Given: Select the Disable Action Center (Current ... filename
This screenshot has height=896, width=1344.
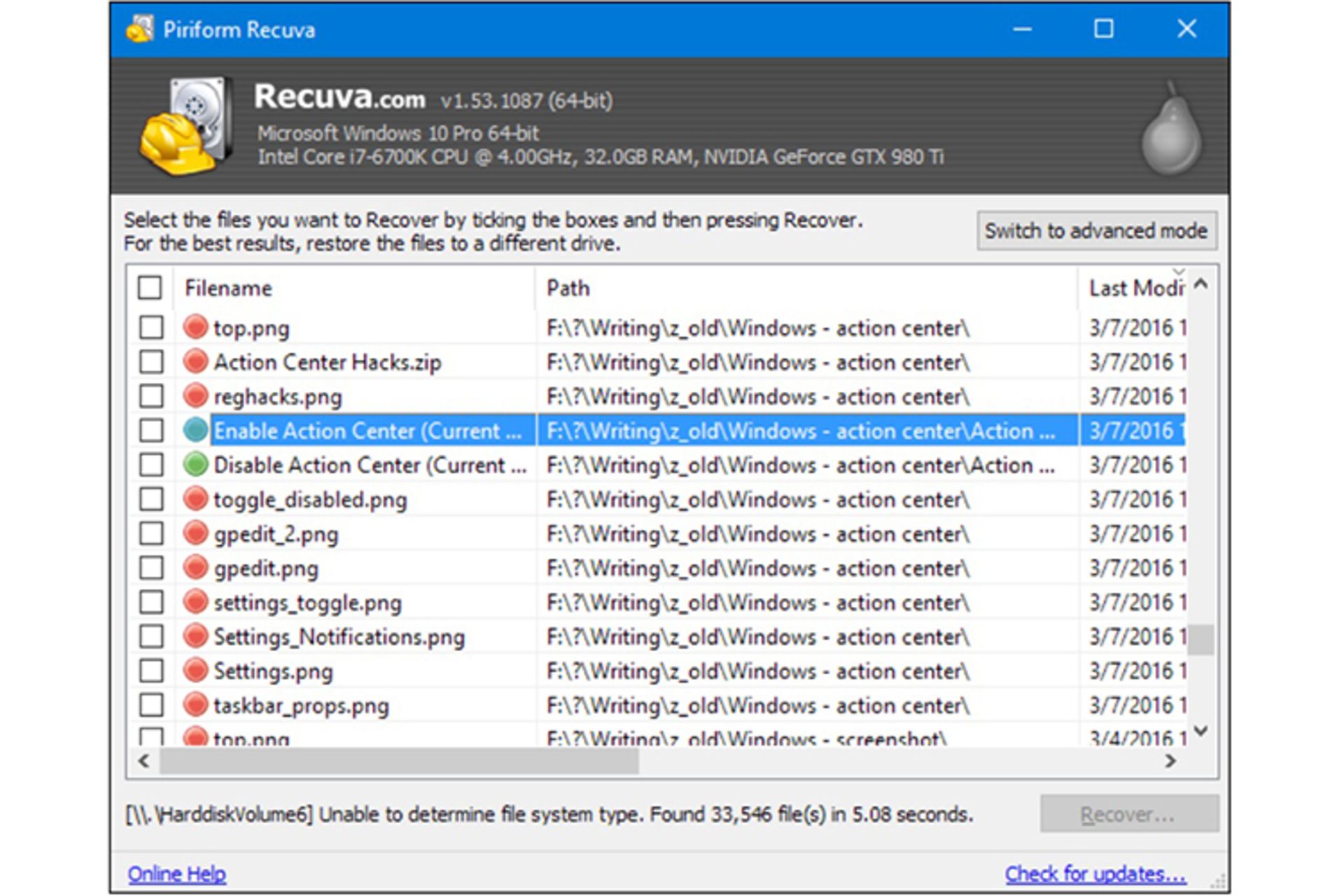Looking at the screenshot, I should click(x=370, y=465).
